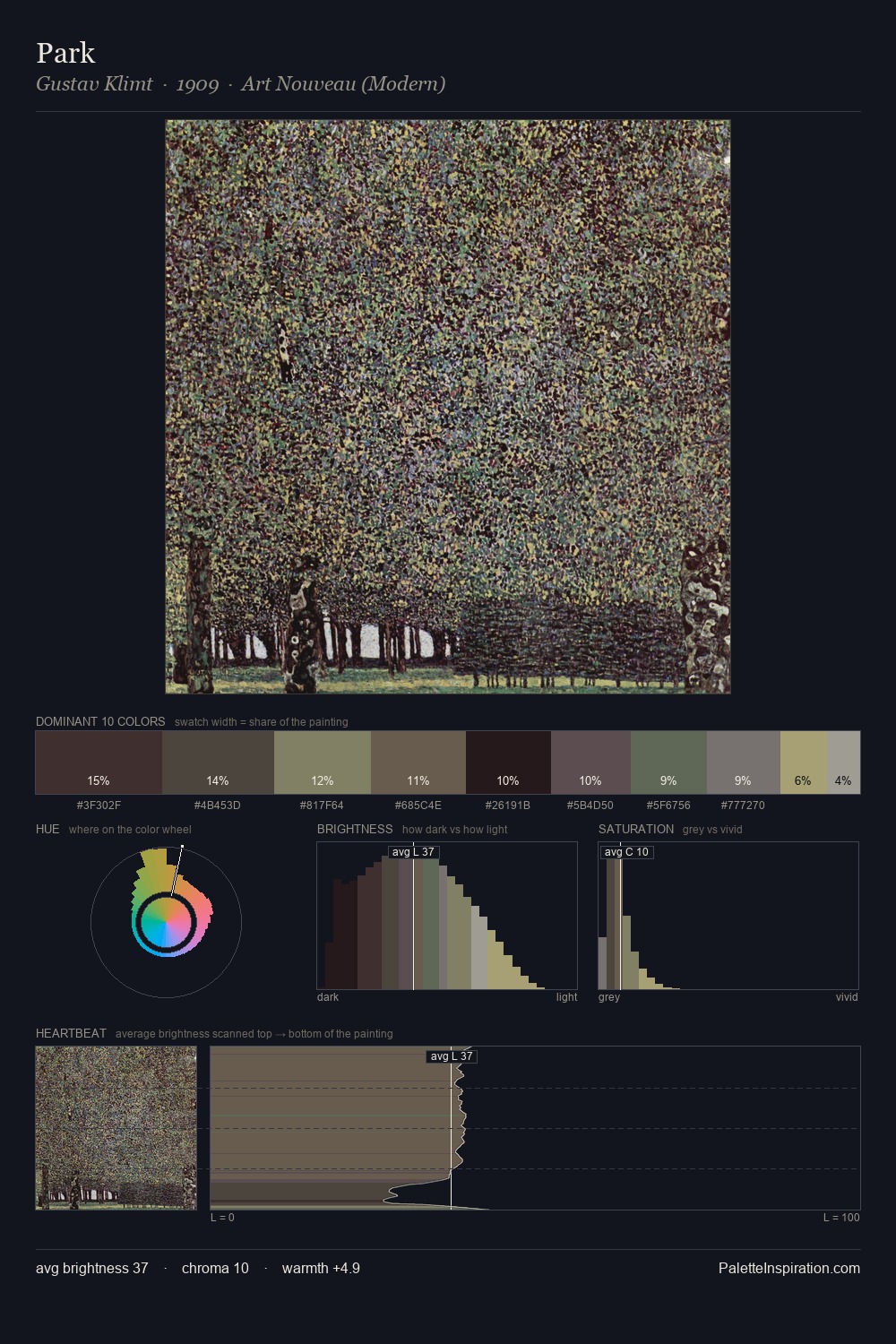Click hex label #777270

point(744,805)
